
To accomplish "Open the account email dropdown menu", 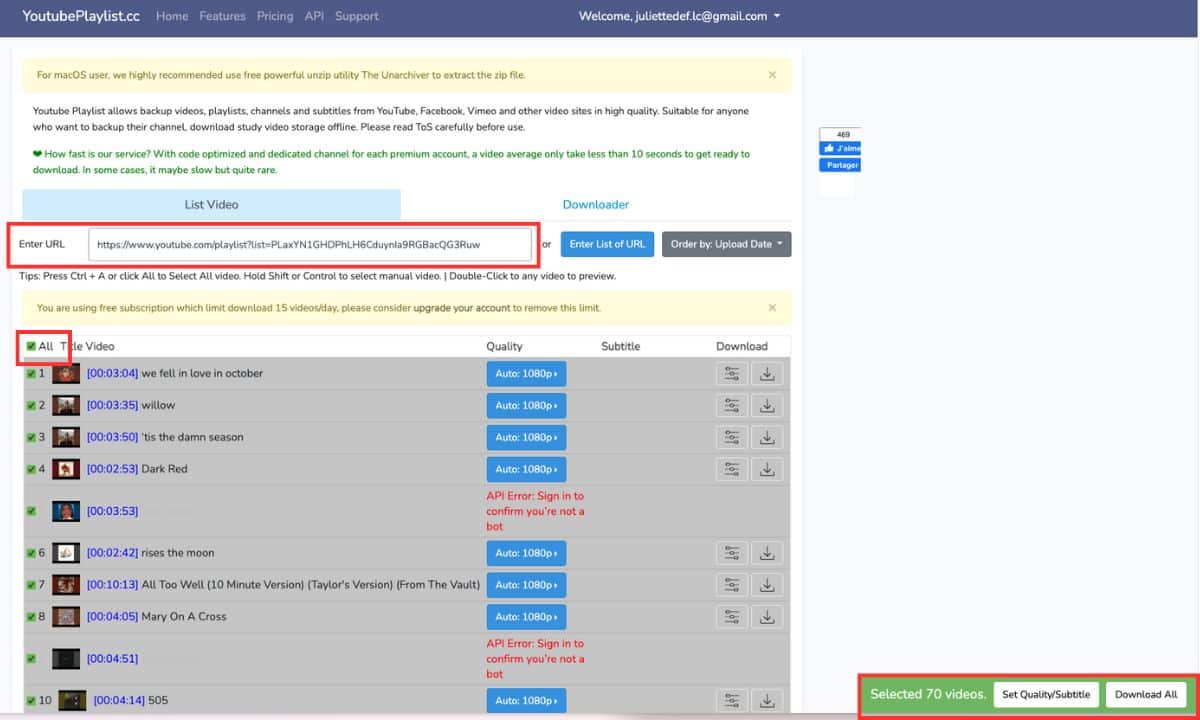I will [680, 16].
